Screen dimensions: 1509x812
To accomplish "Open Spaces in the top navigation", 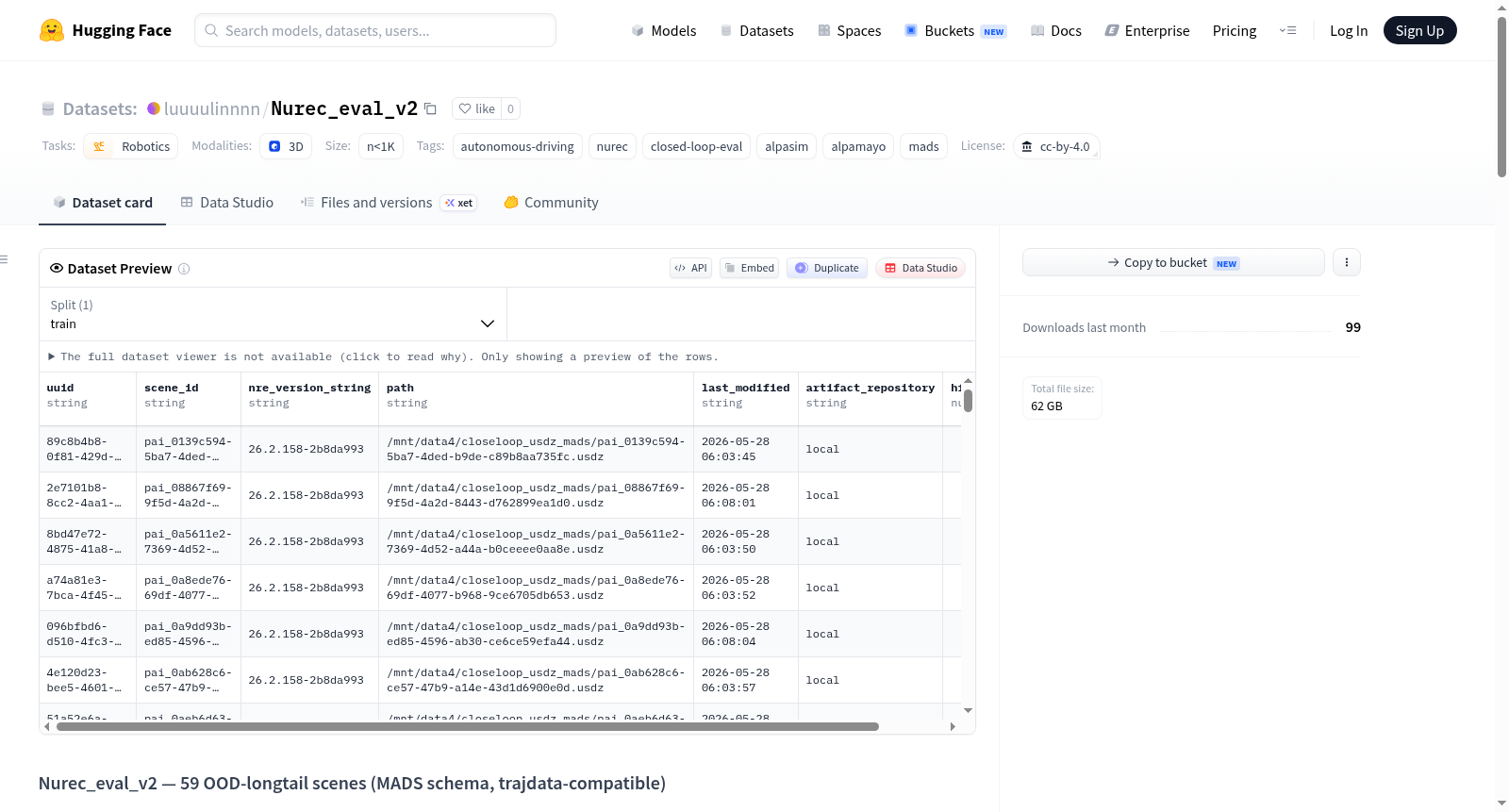I will point(849,30).
